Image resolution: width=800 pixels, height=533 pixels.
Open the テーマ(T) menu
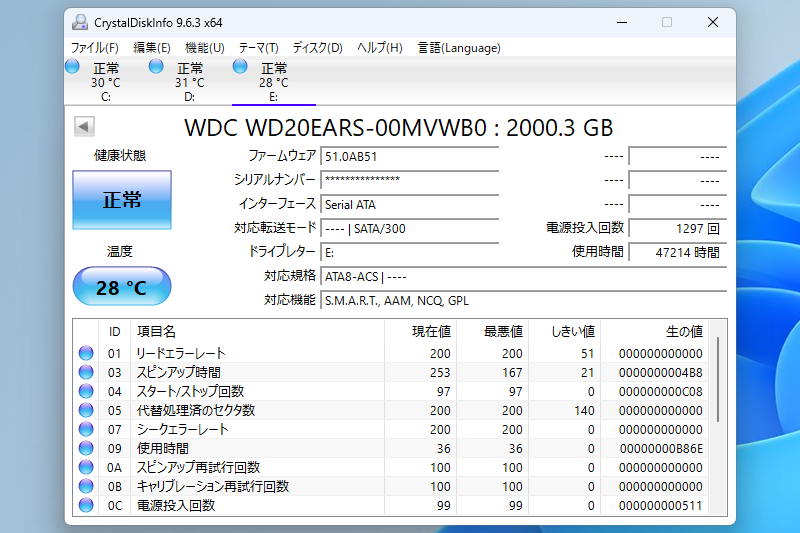tap(259, 48)
